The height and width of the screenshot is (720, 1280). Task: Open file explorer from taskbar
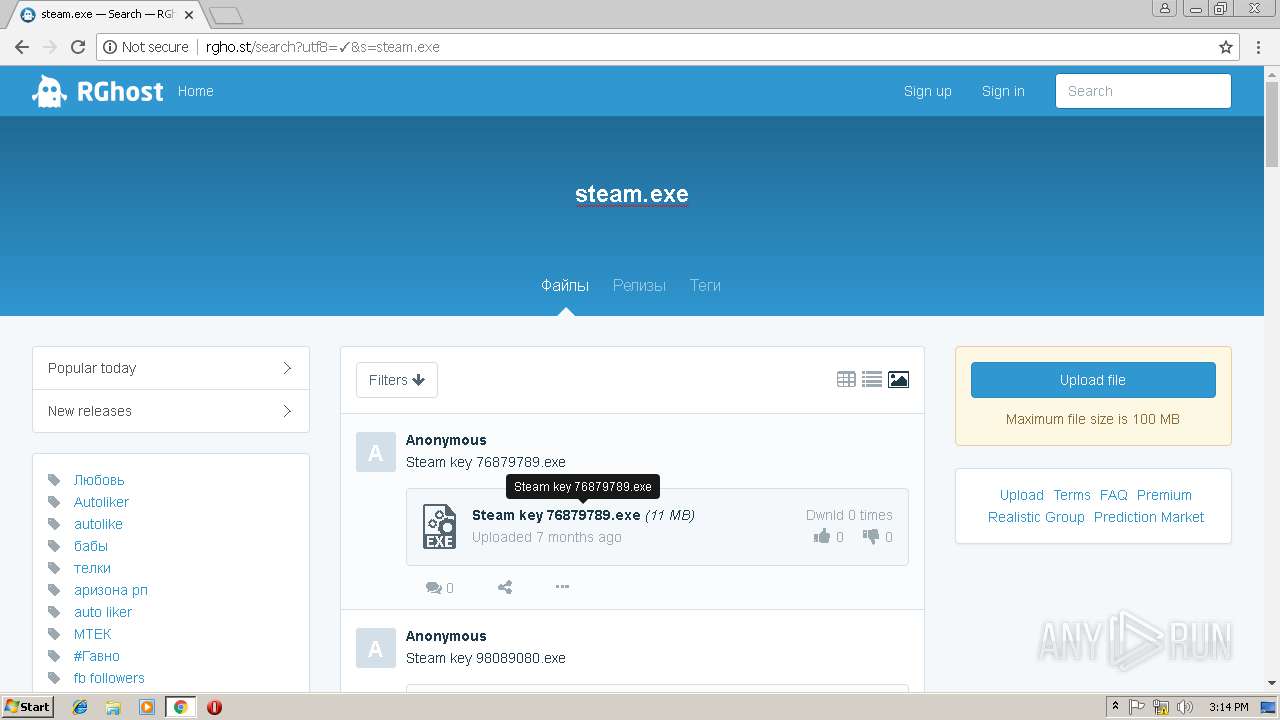[x=113, y=707]
